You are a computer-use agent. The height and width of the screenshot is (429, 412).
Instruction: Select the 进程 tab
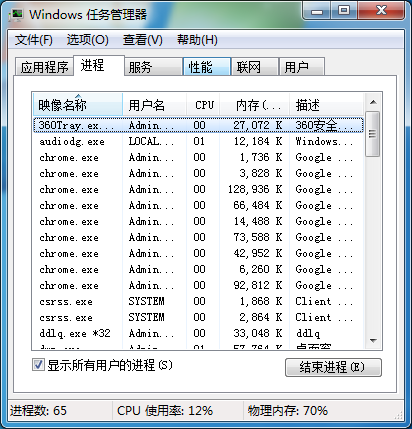(x=99, y=65)
